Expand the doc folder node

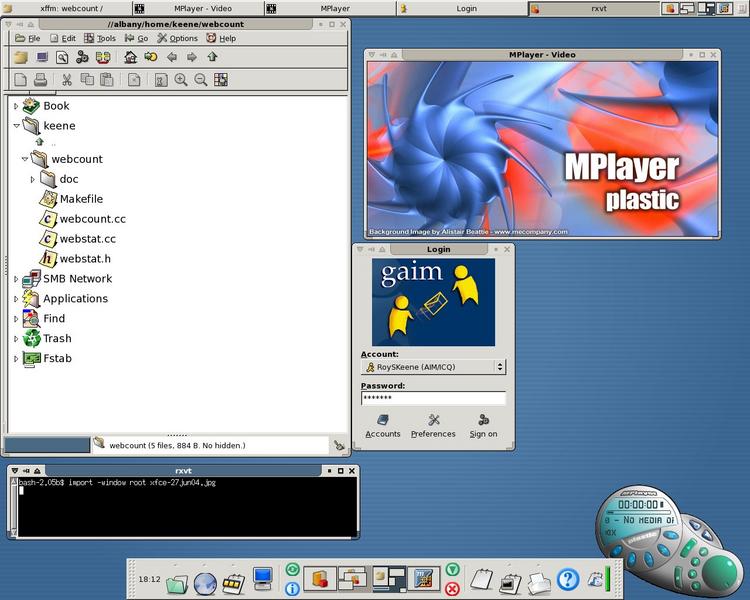[x=33, y=179]
